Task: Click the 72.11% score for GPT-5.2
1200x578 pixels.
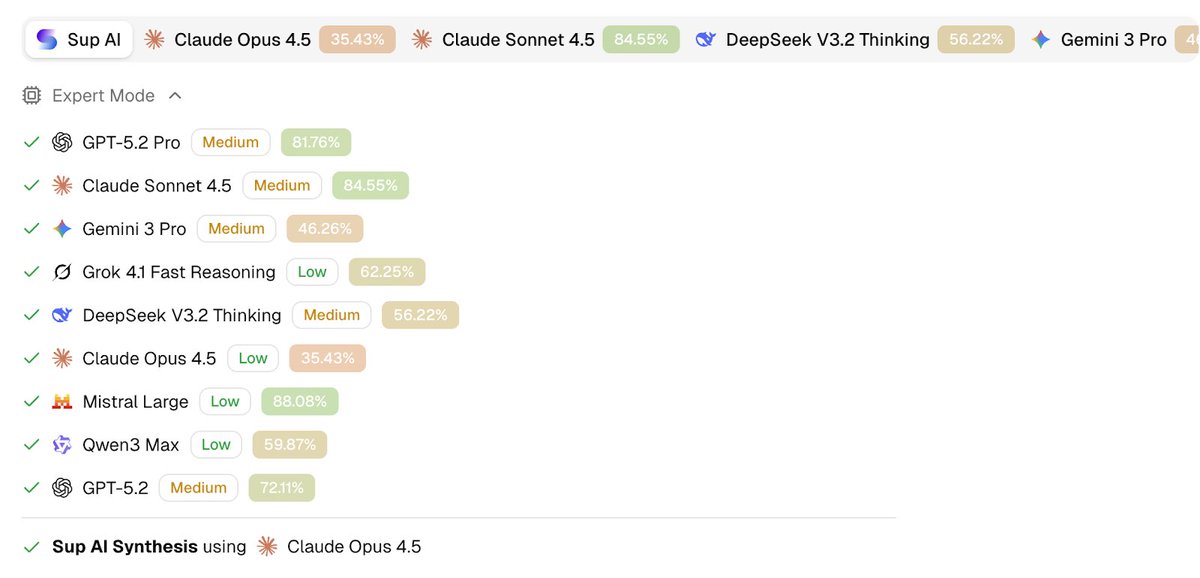Action: click(282, 488)
